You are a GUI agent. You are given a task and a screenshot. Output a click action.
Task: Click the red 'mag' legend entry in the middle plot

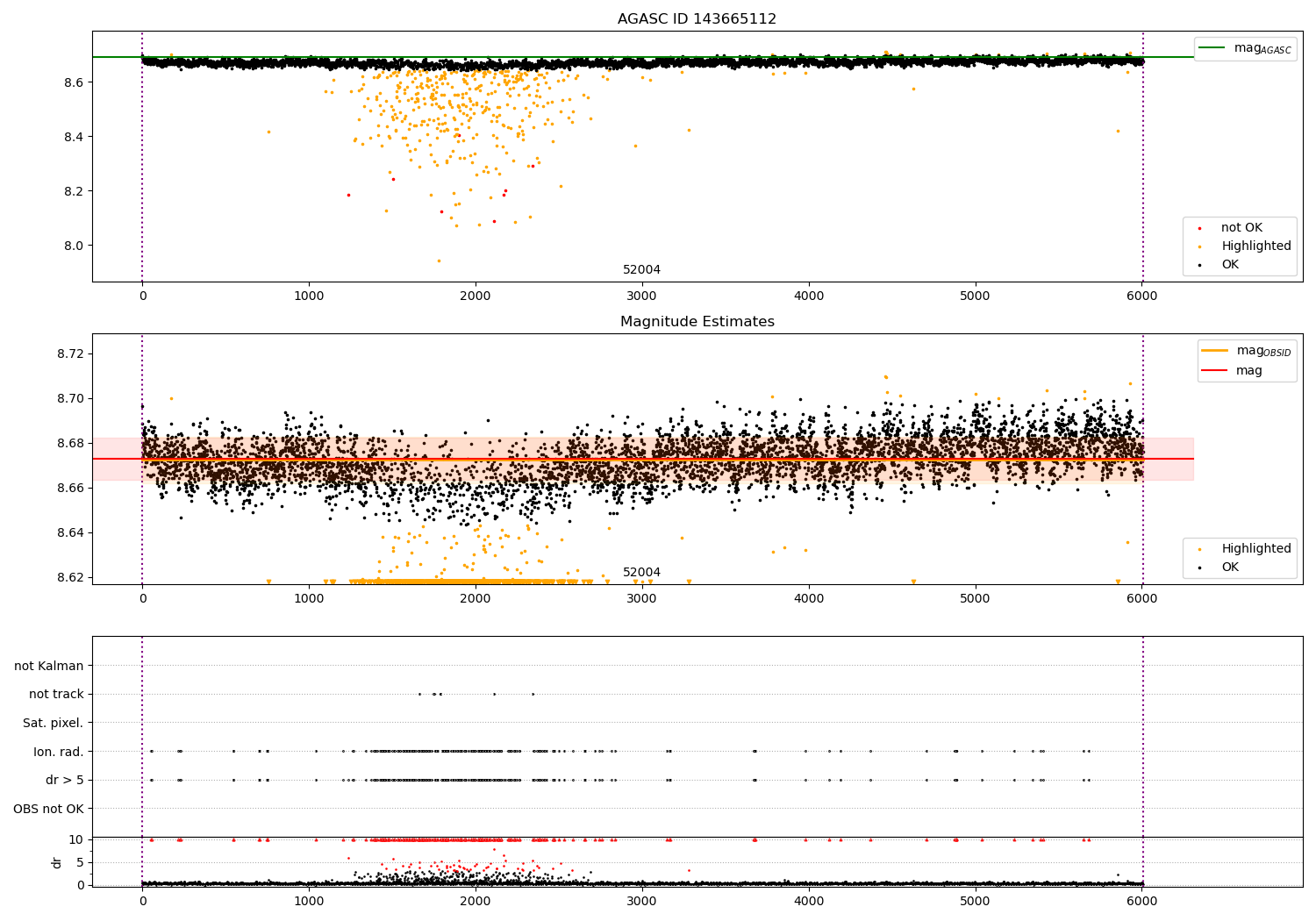click(1232, 370)
